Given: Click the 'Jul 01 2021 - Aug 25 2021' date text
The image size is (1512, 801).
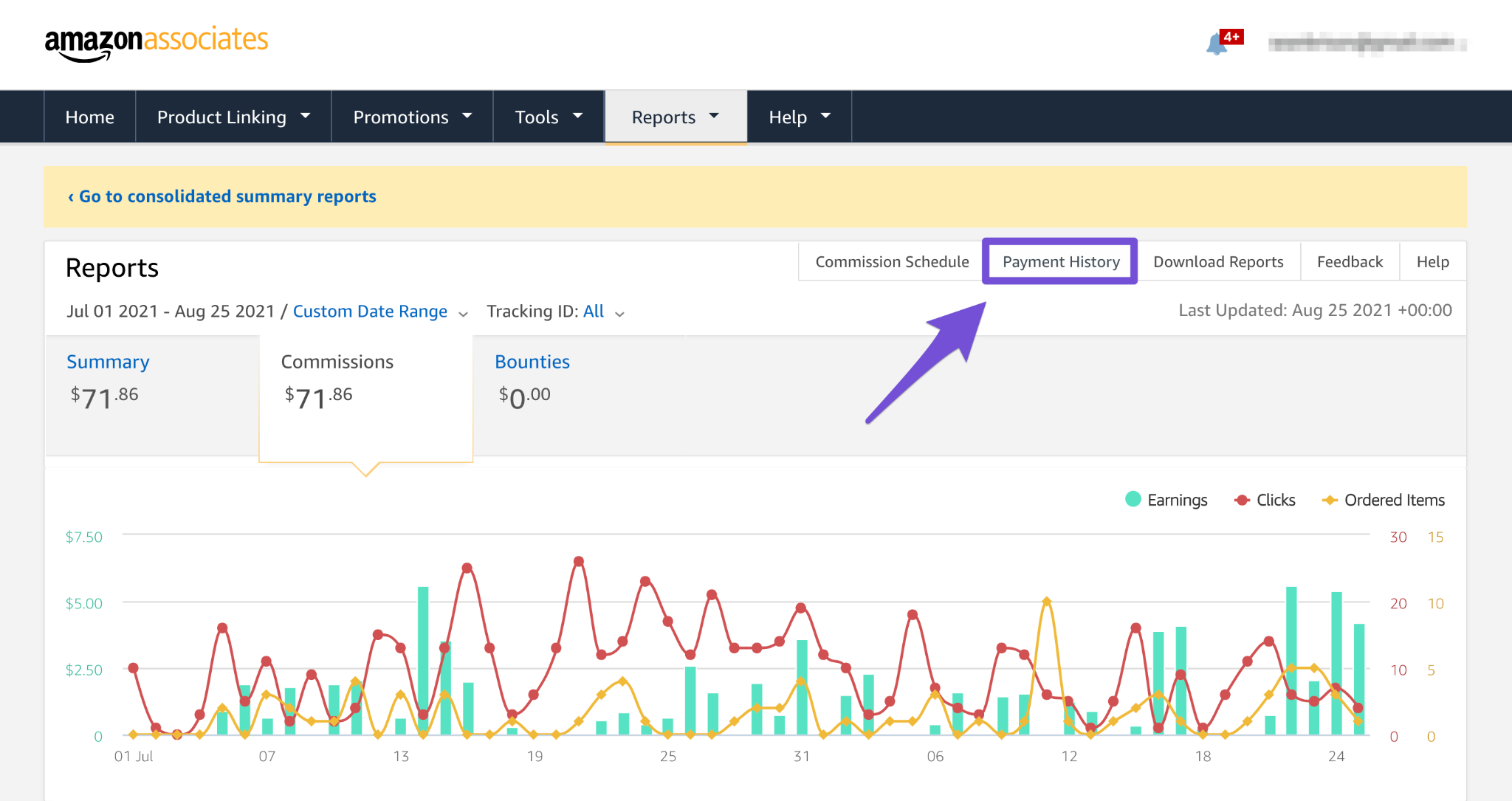Looking at the screenshot, I should 171,312.
